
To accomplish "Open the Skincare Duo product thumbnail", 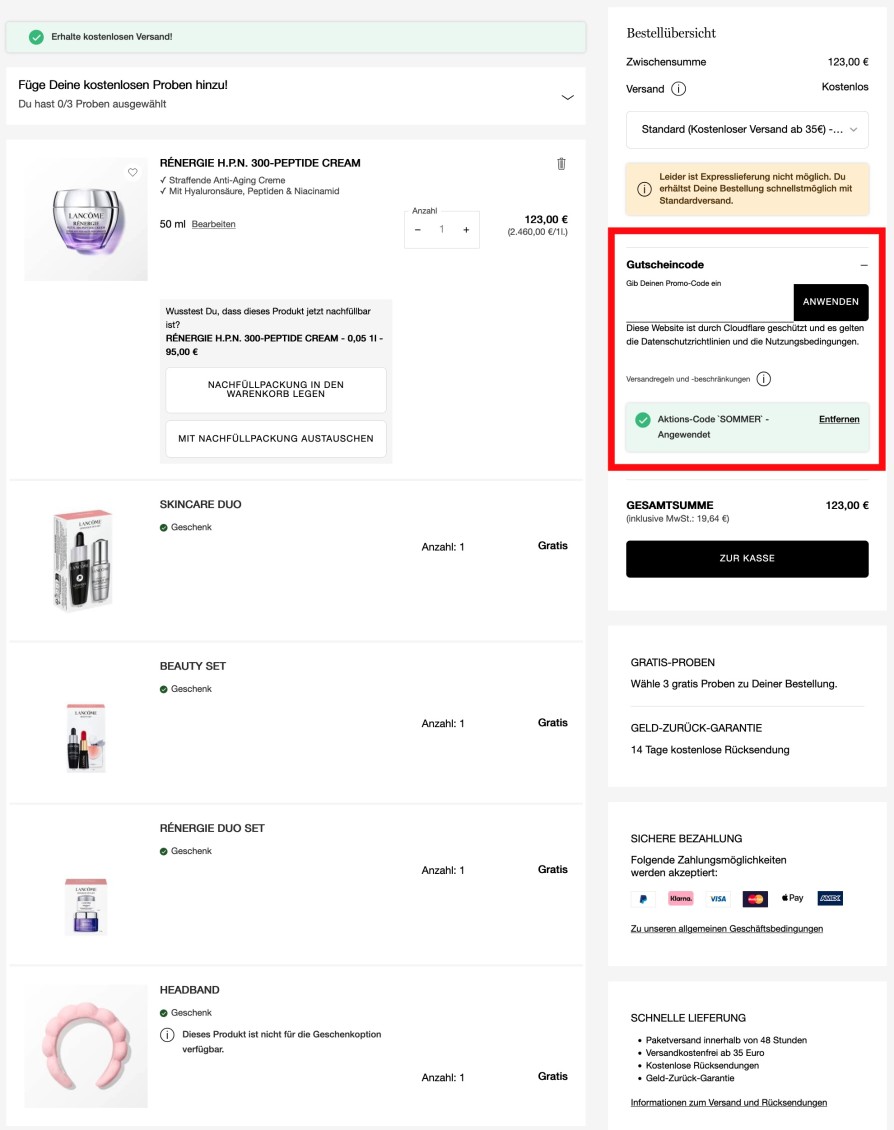I will pyautogui.click(x=85, y=559).
